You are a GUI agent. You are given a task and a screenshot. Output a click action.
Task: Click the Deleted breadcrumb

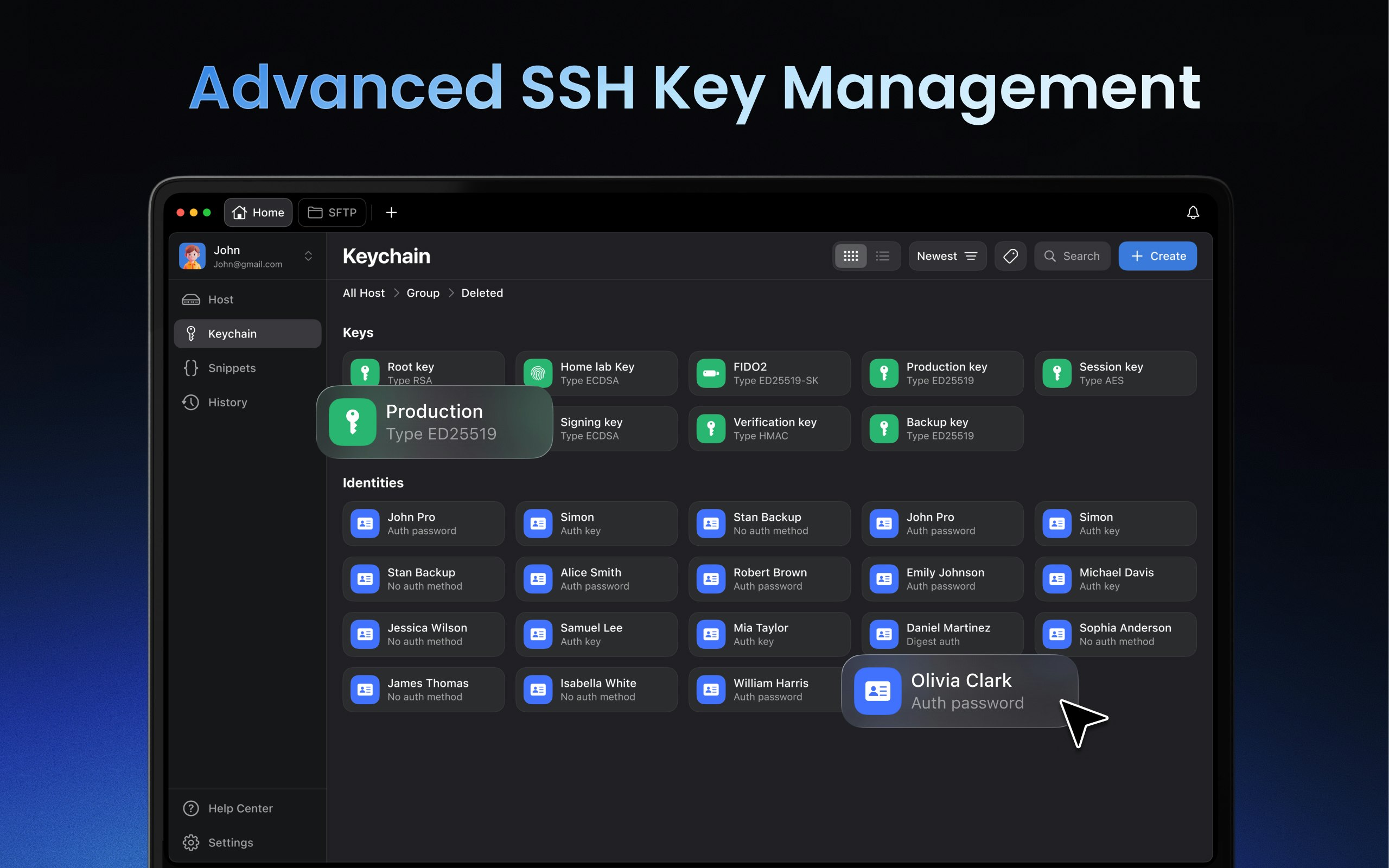pyautogui.click(x=482, y=293)
